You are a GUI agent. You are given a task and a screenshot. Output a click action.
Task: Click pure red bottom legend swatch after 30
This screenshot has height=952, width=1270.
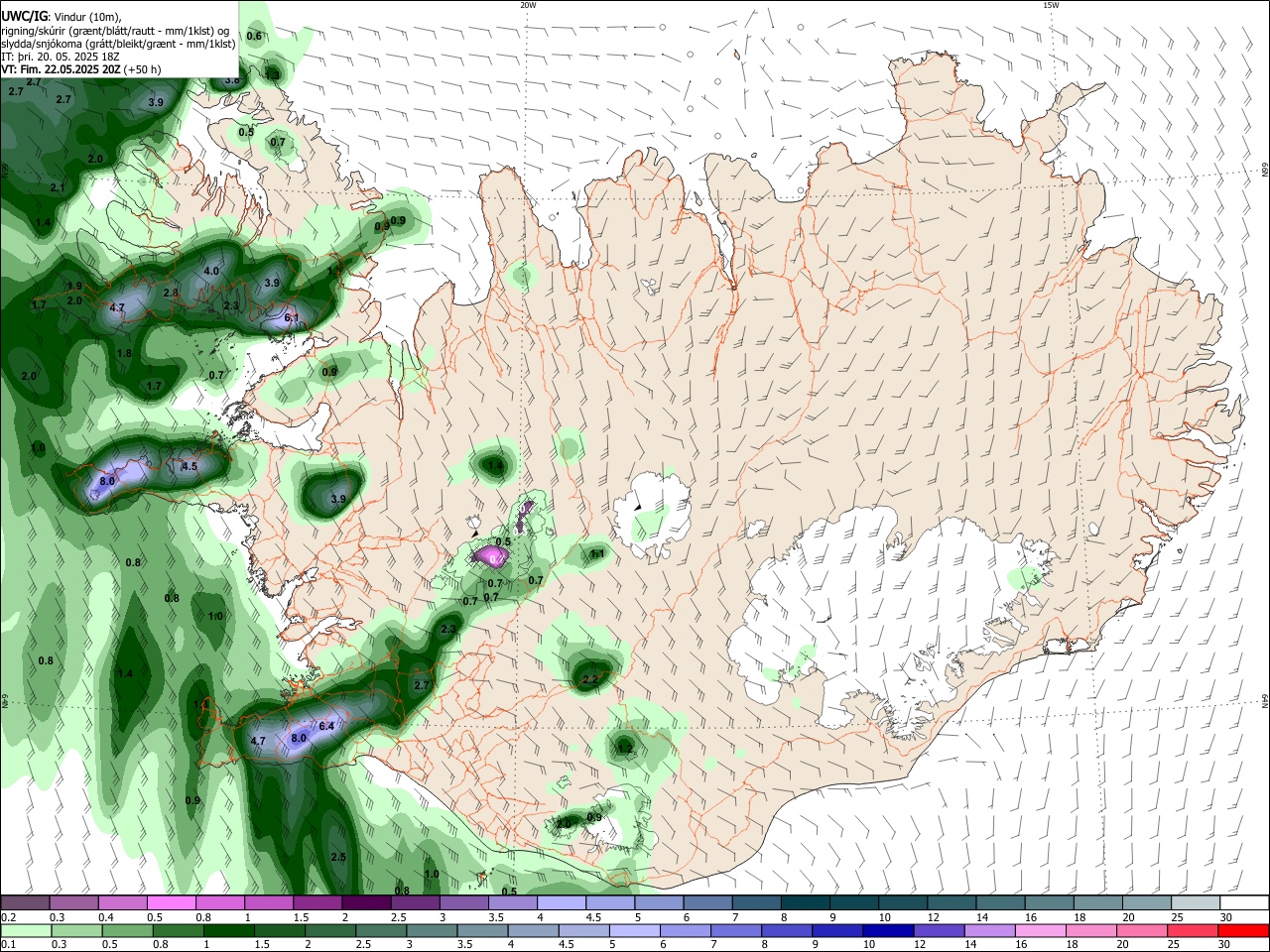click(1242, 930)
